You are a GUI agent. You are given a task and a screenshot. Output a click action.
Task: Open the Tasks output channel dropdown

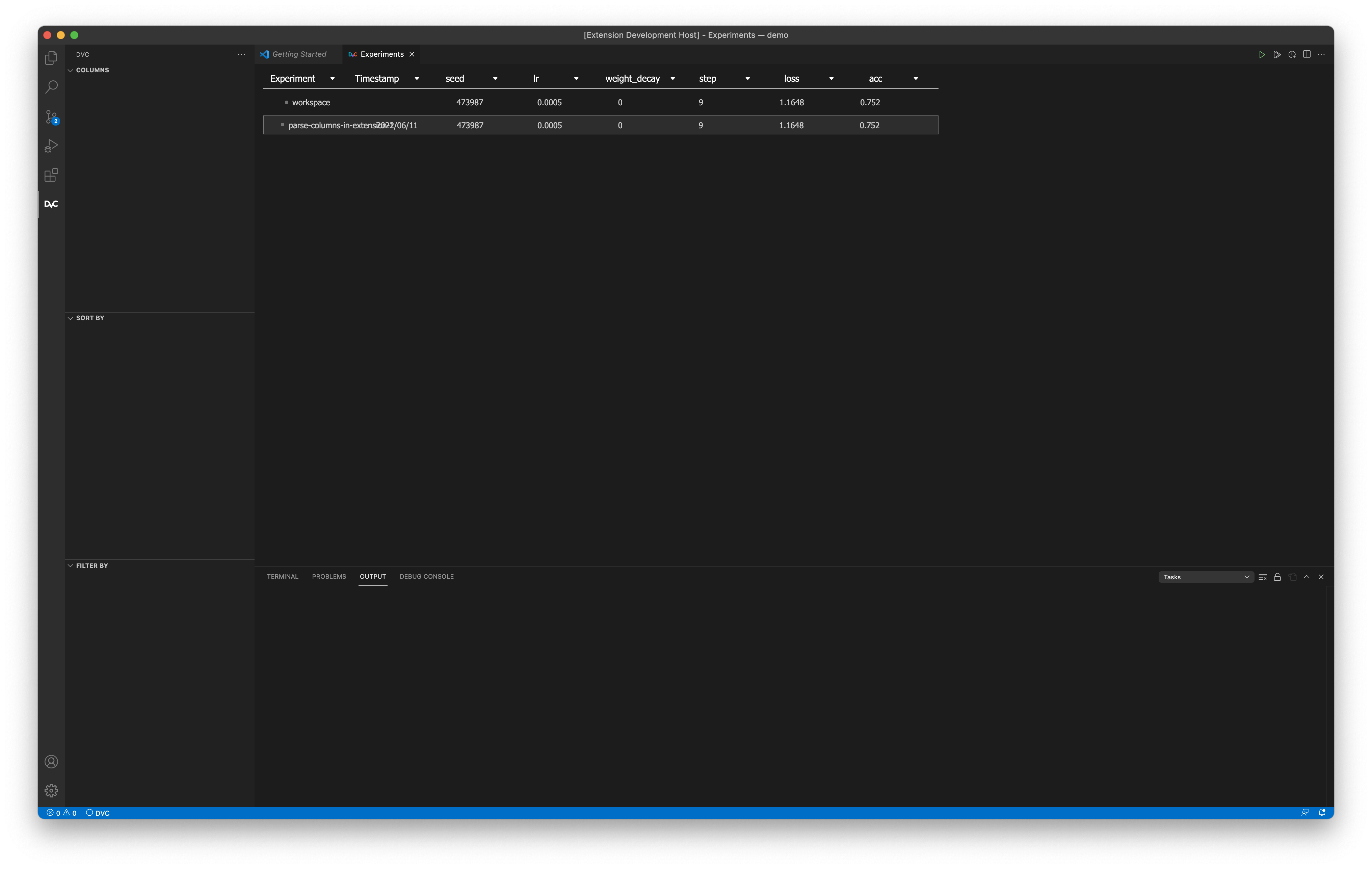click(1205, 577)
